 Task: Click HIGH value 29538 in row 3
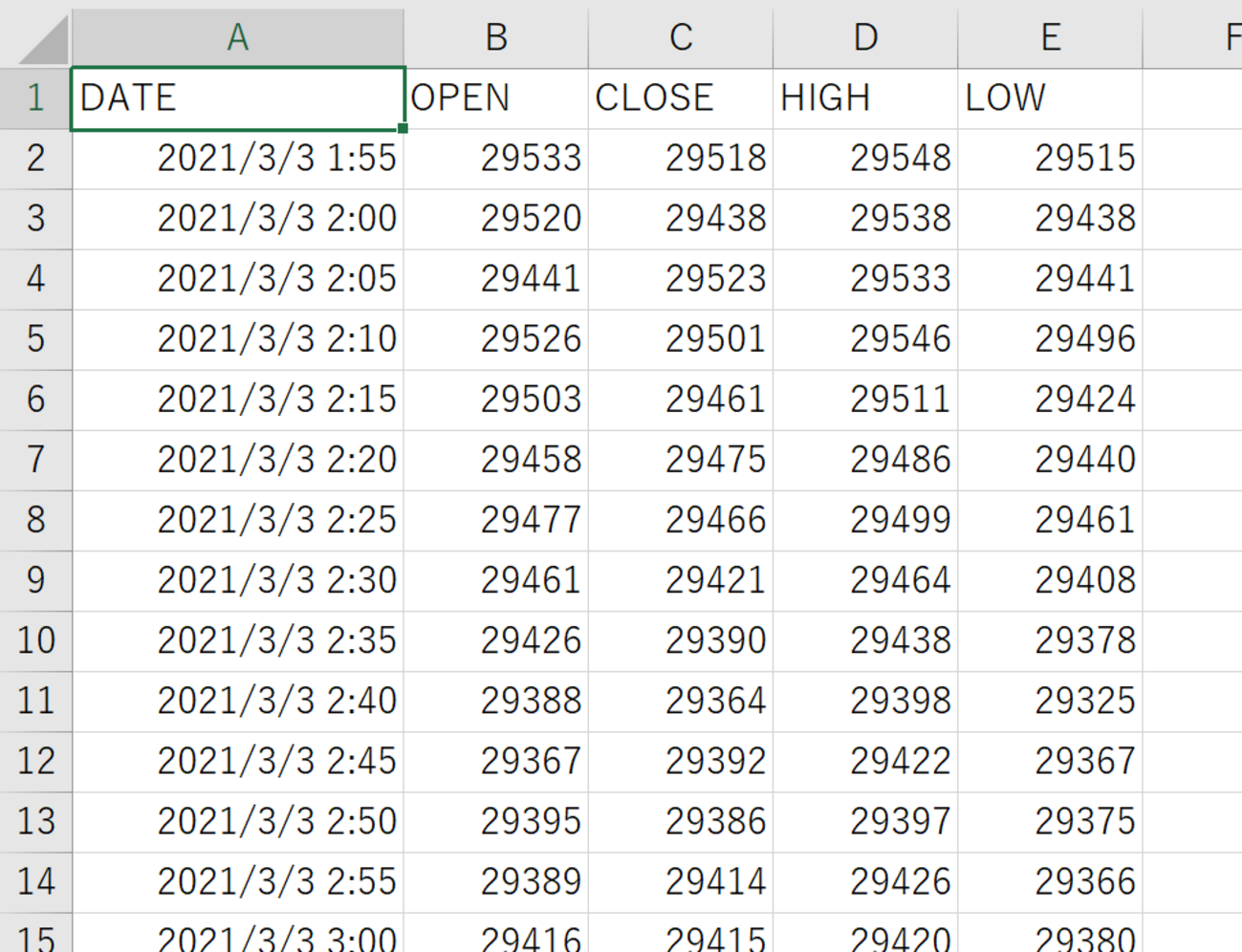click(x=865, y=219)
